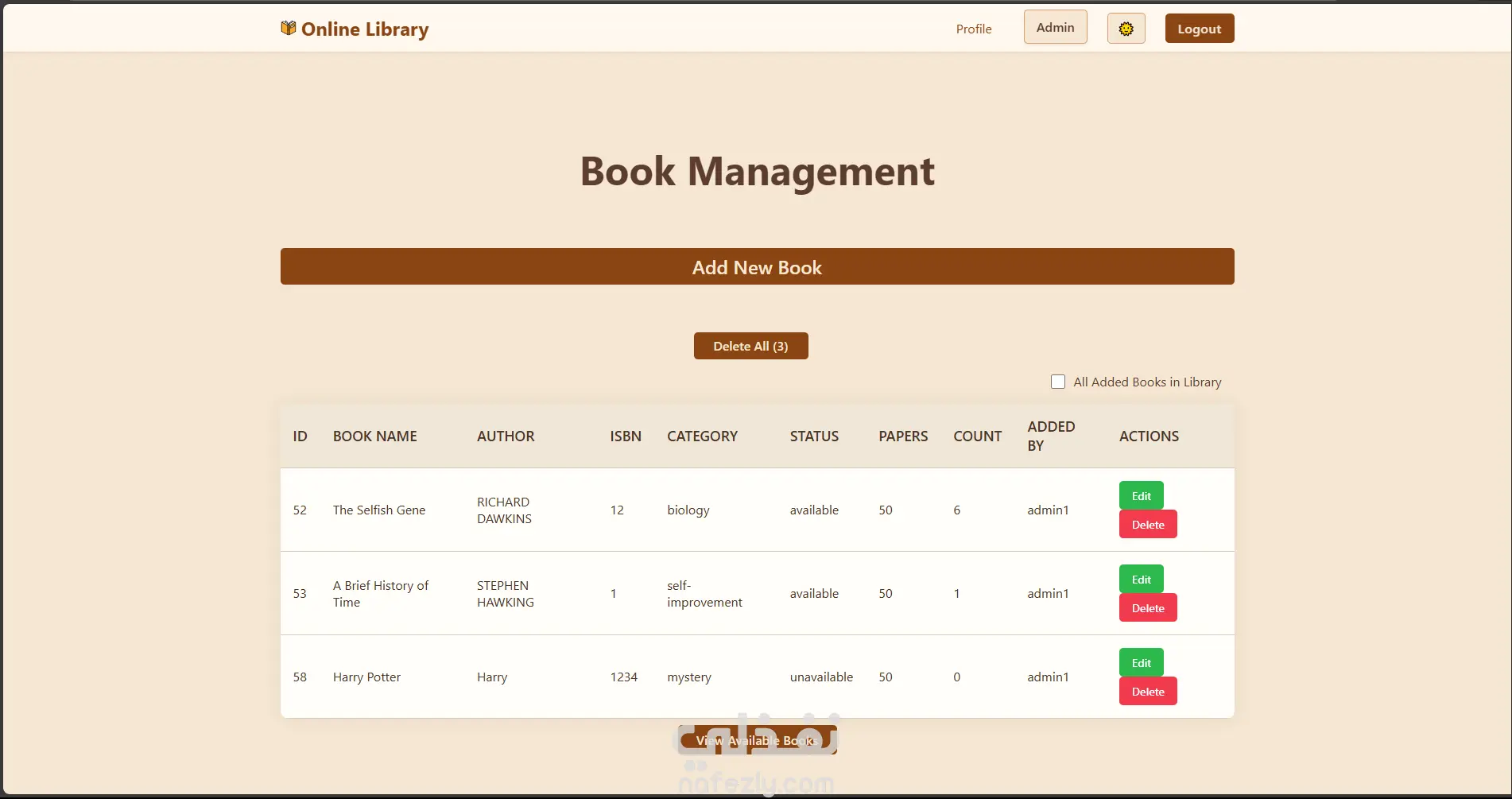This screenshot has height=799, width=1512.
Task: Click the mystery category cell
Action: point(689,677)
